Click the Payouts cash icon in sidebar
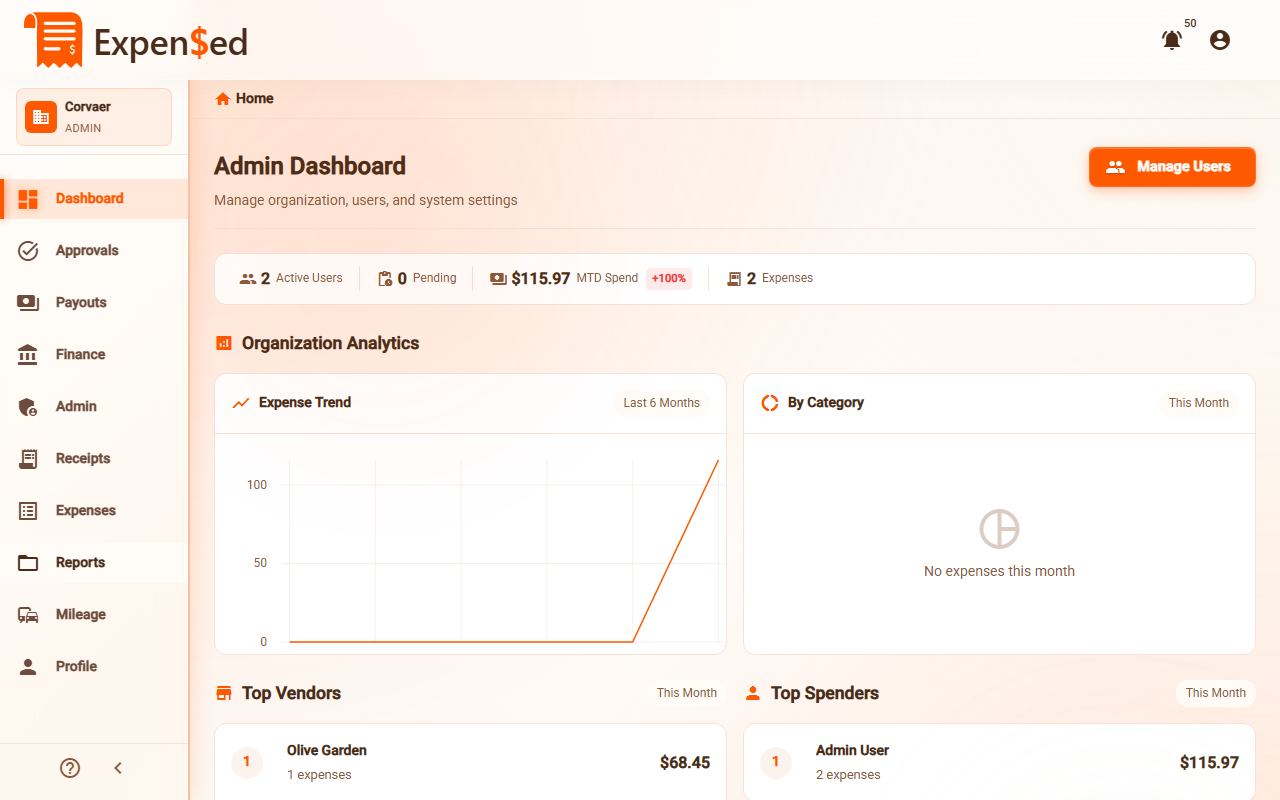 pyautogui.click(x=28, y=303)
